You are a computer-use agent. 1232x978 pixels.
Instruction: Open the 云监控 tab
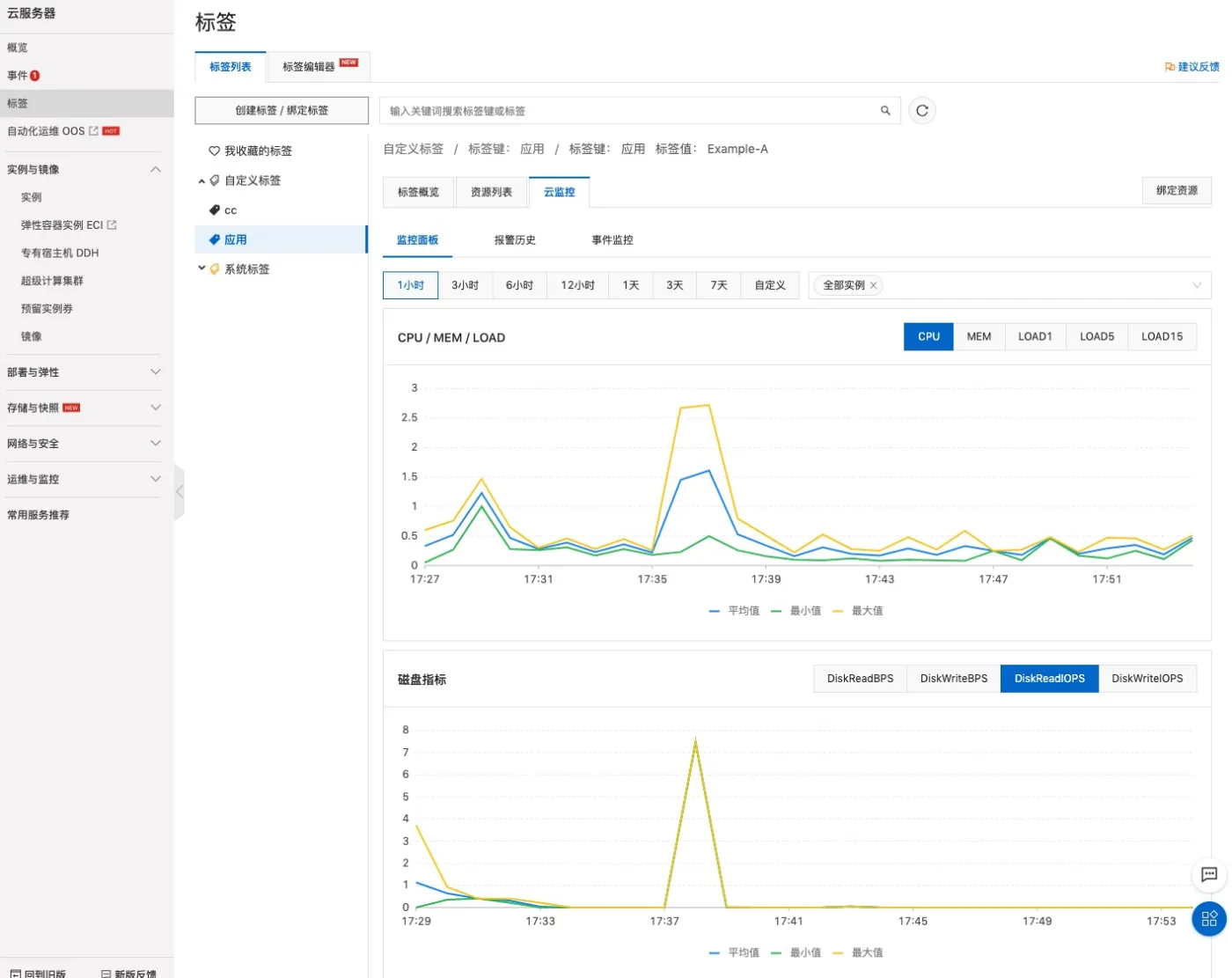tap(559, 192)
